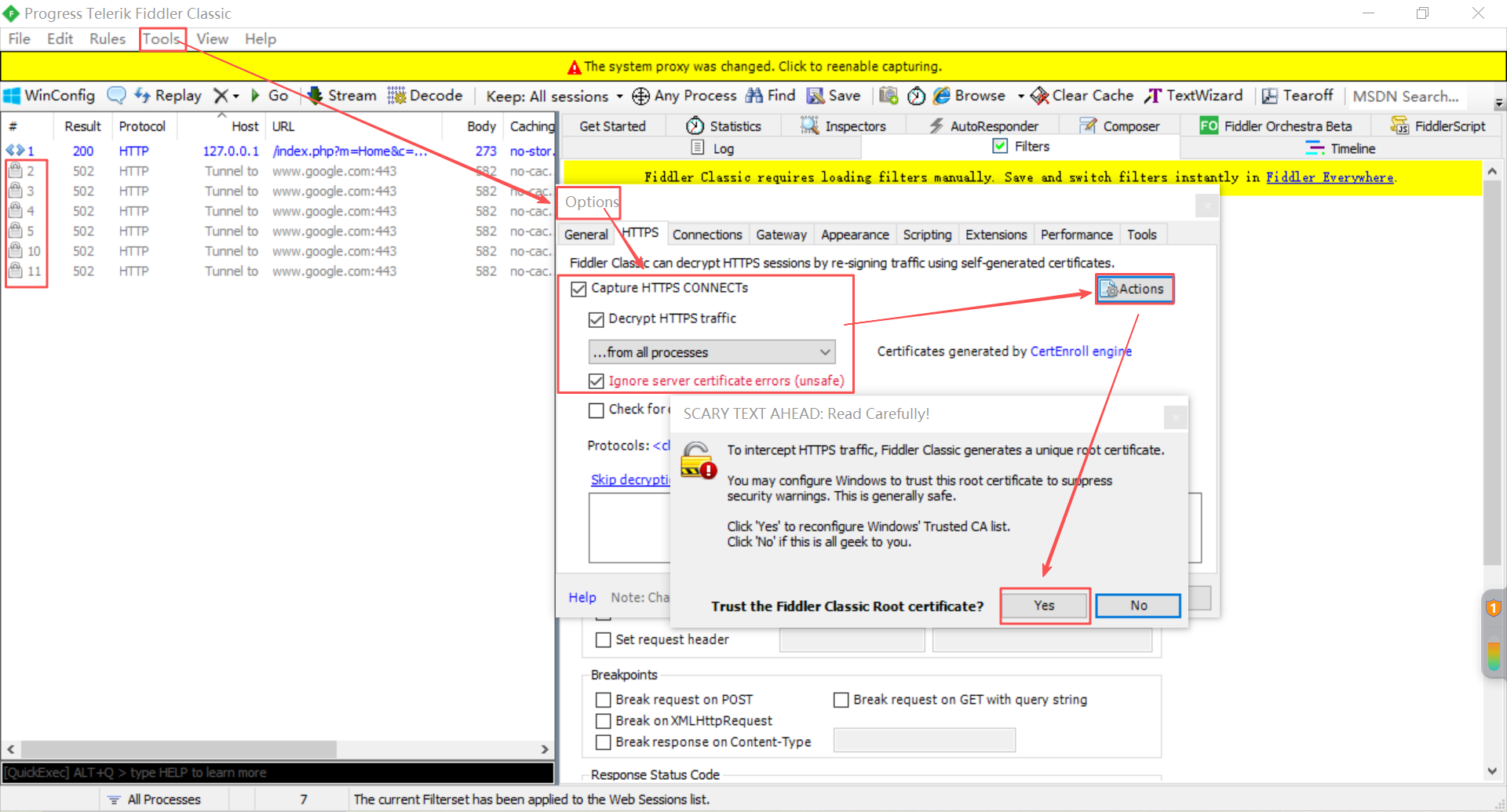Click the yellow system proxy changed banner
The height and width of the screenshot is (812, 1507).
click(753, 67)
